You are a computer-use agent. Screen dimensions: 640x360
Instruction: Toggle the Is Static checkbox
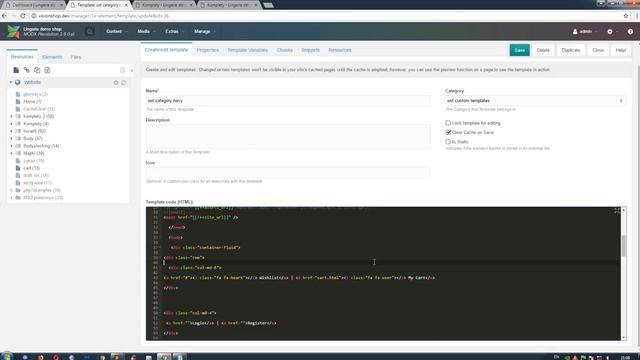pos(448,142)
